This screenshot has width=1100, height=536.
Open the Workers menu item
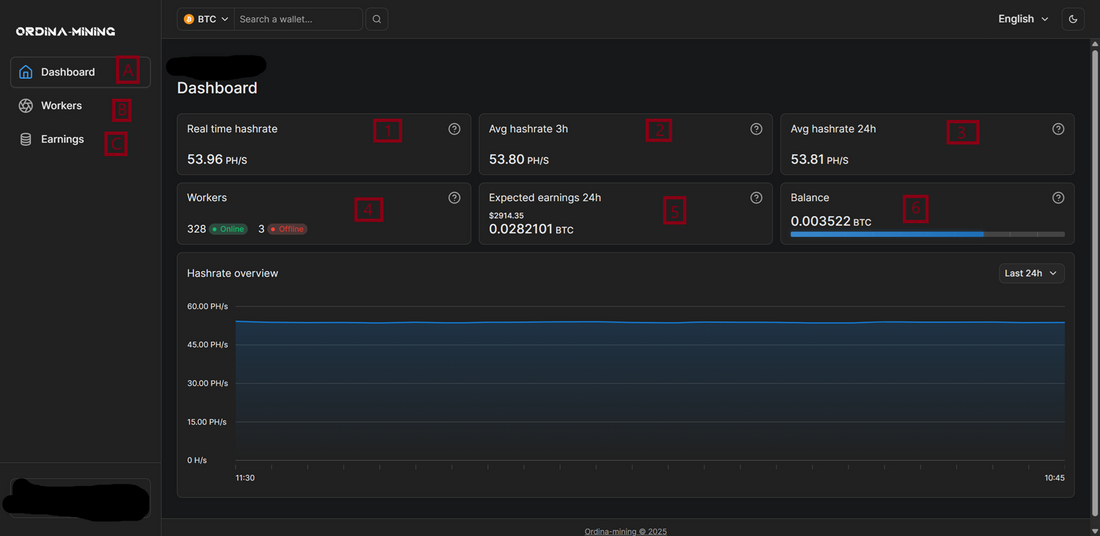(81, 106)
